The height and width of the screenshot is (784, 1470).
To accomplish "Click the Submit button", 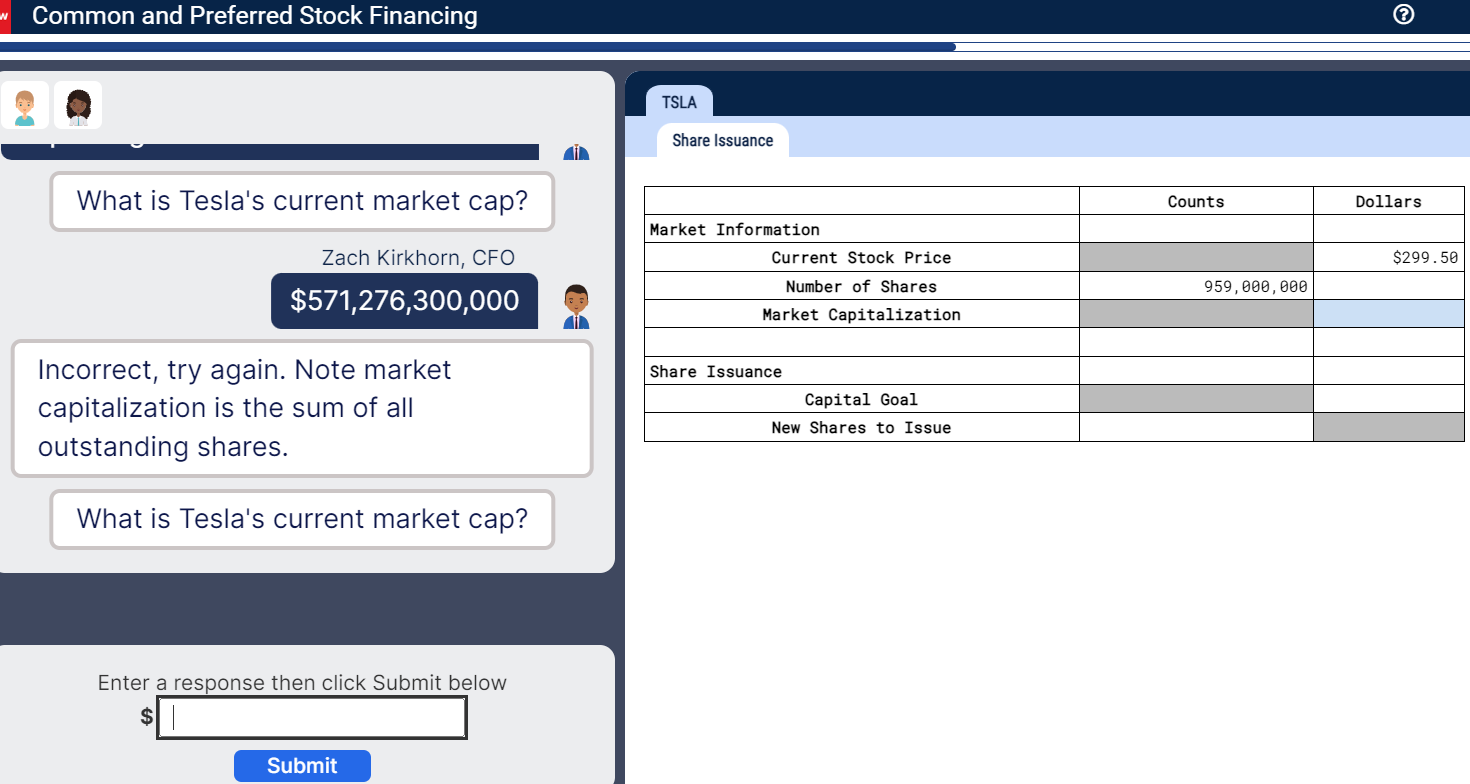I will [x=302, y=766].
